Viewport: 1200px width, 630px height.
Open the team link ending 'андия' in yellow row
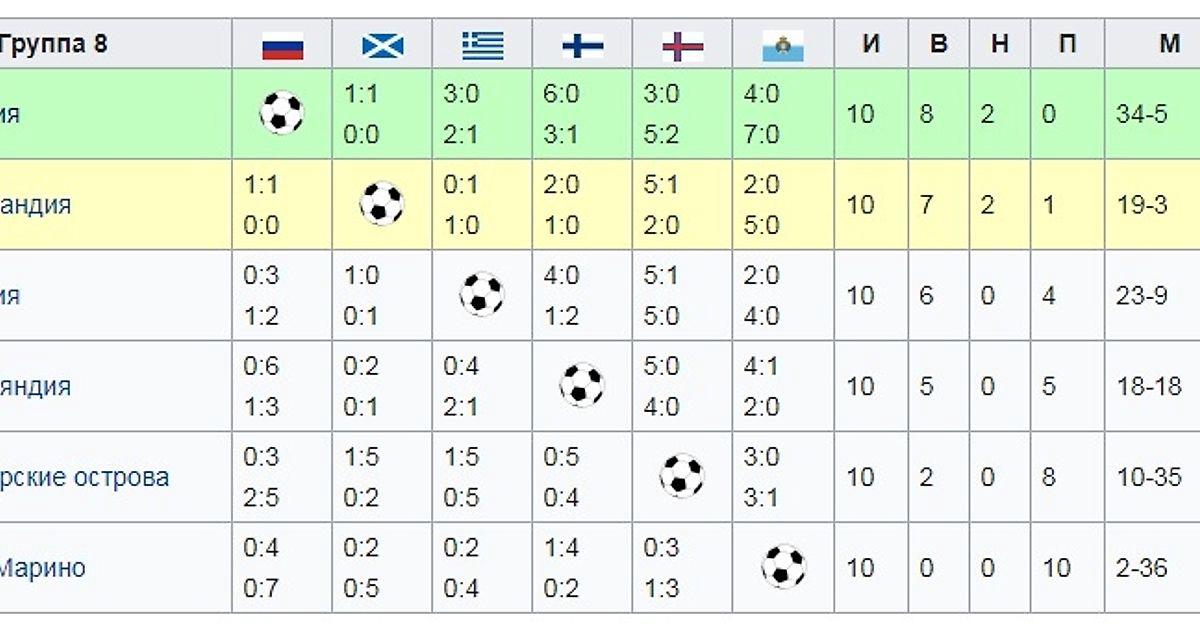[x=35, y=205]
